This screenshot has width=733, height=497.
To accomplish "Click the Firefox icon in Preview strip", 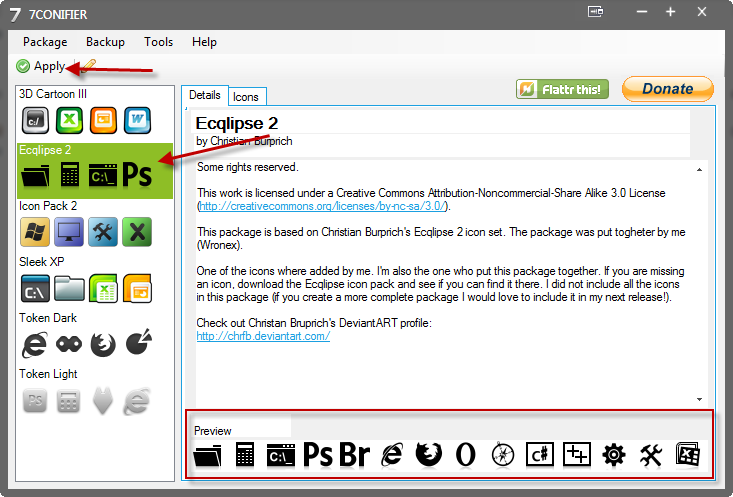I will 429,455.
